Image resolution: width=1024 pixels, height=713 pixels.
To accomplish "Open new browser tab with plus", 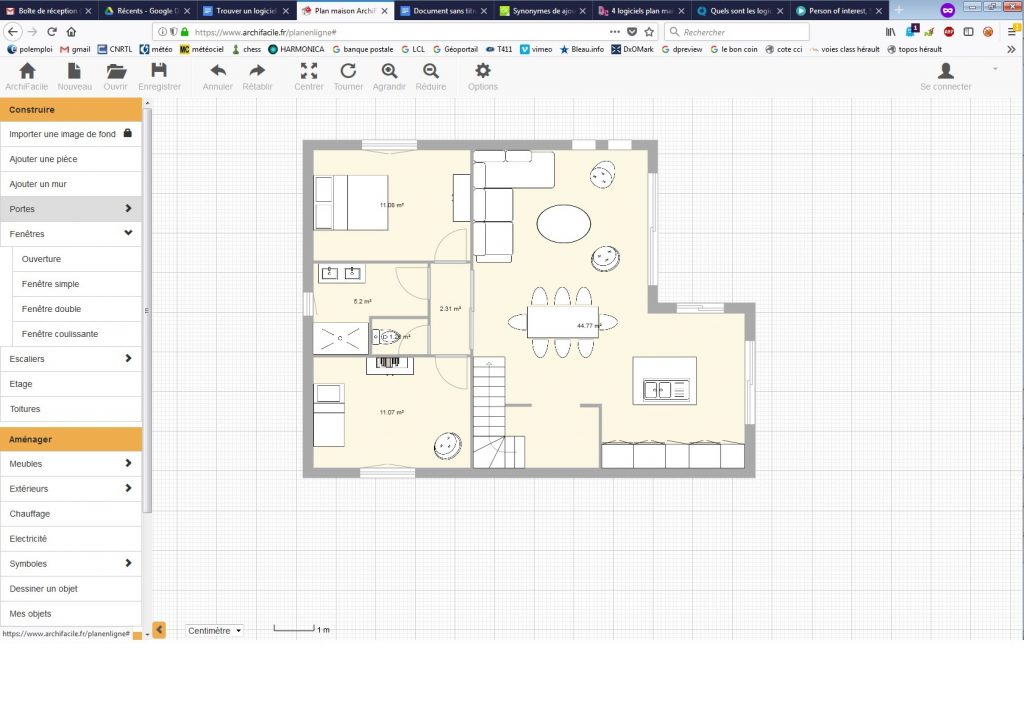I will pyautogui.click(x=899, y=10).
